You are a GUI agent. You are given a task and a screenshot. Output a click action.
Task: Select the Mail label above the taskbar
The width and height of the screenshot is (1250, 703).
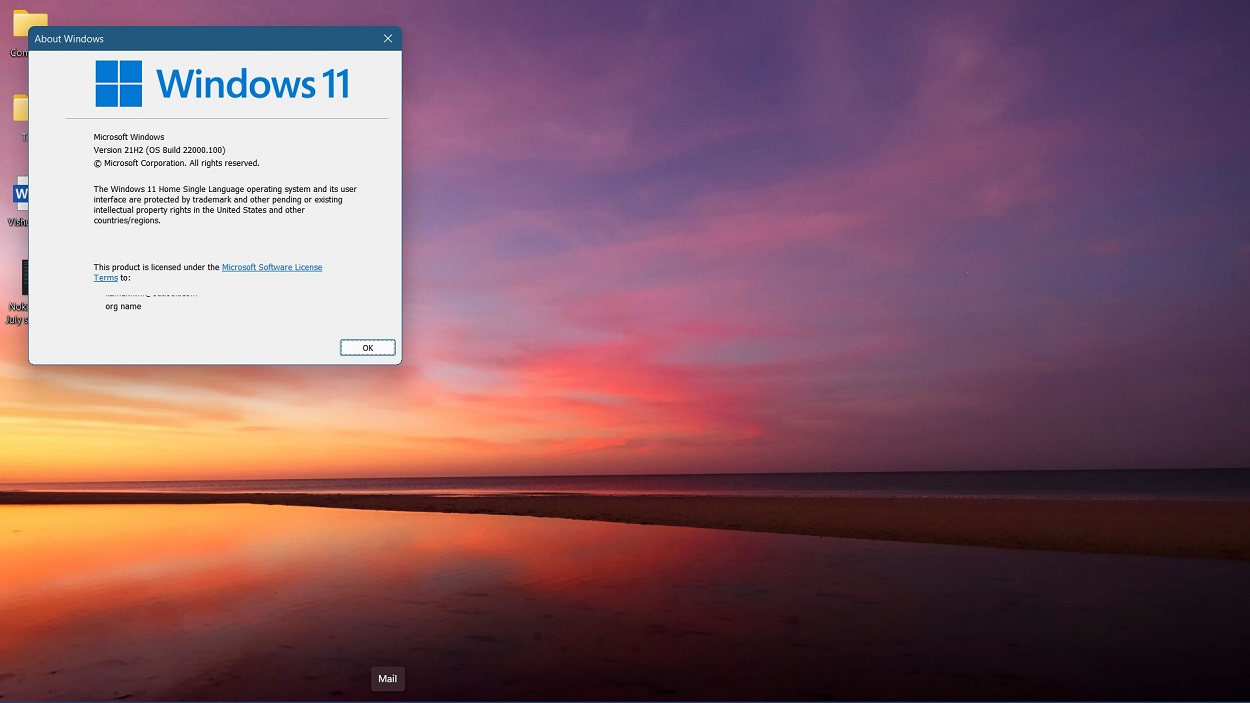(388, 678)
